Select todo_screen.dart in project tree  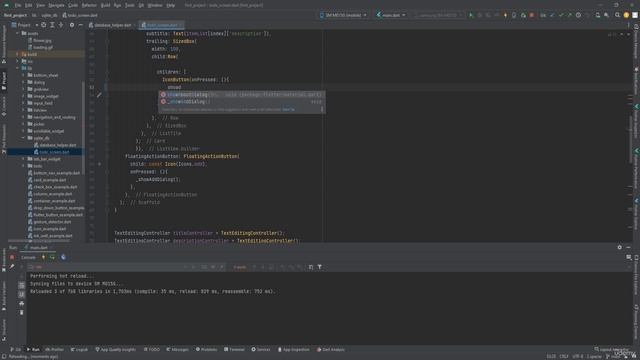[x=51, y=152]
